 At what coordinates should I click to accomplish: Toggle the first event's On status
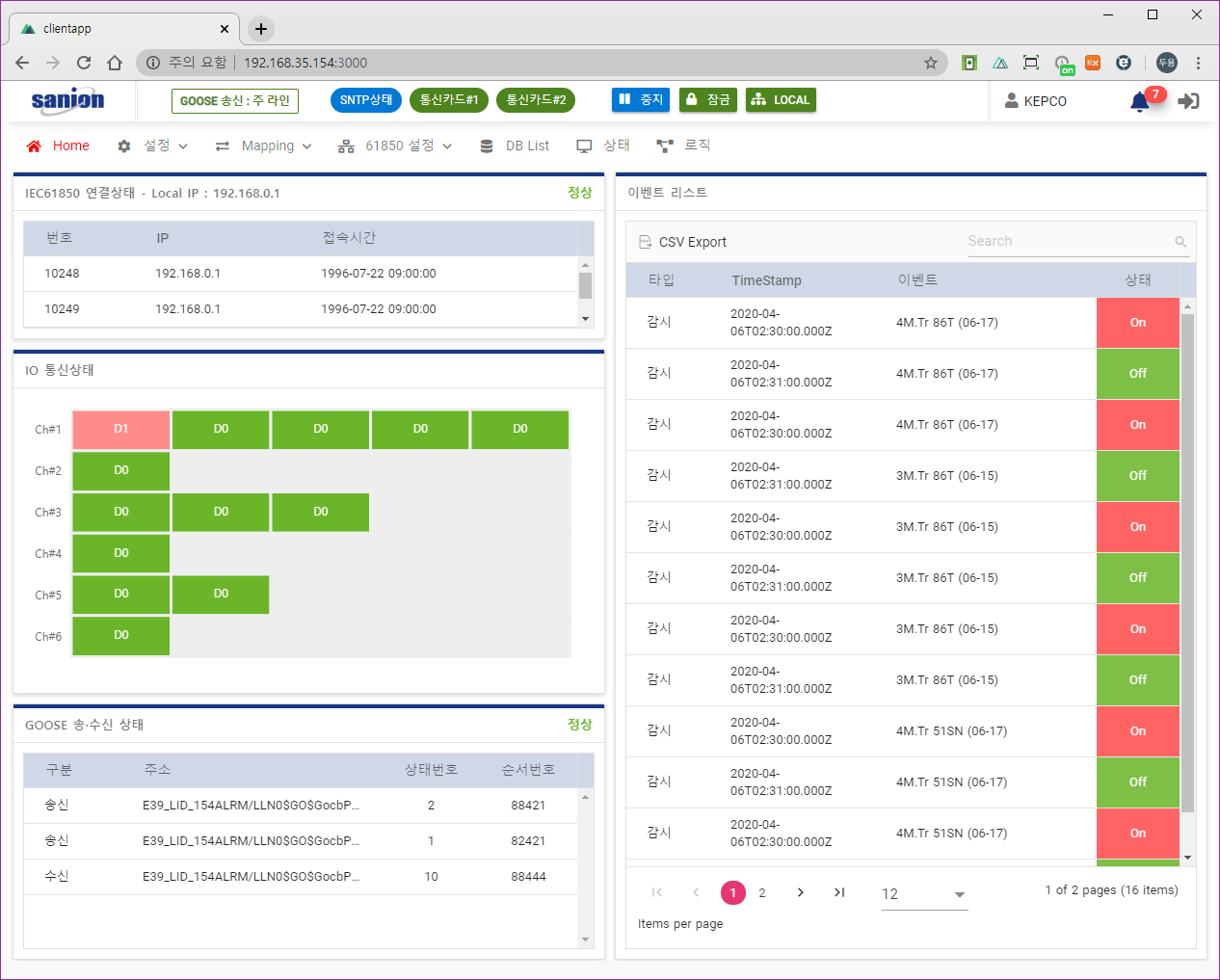coord(1137,322)
